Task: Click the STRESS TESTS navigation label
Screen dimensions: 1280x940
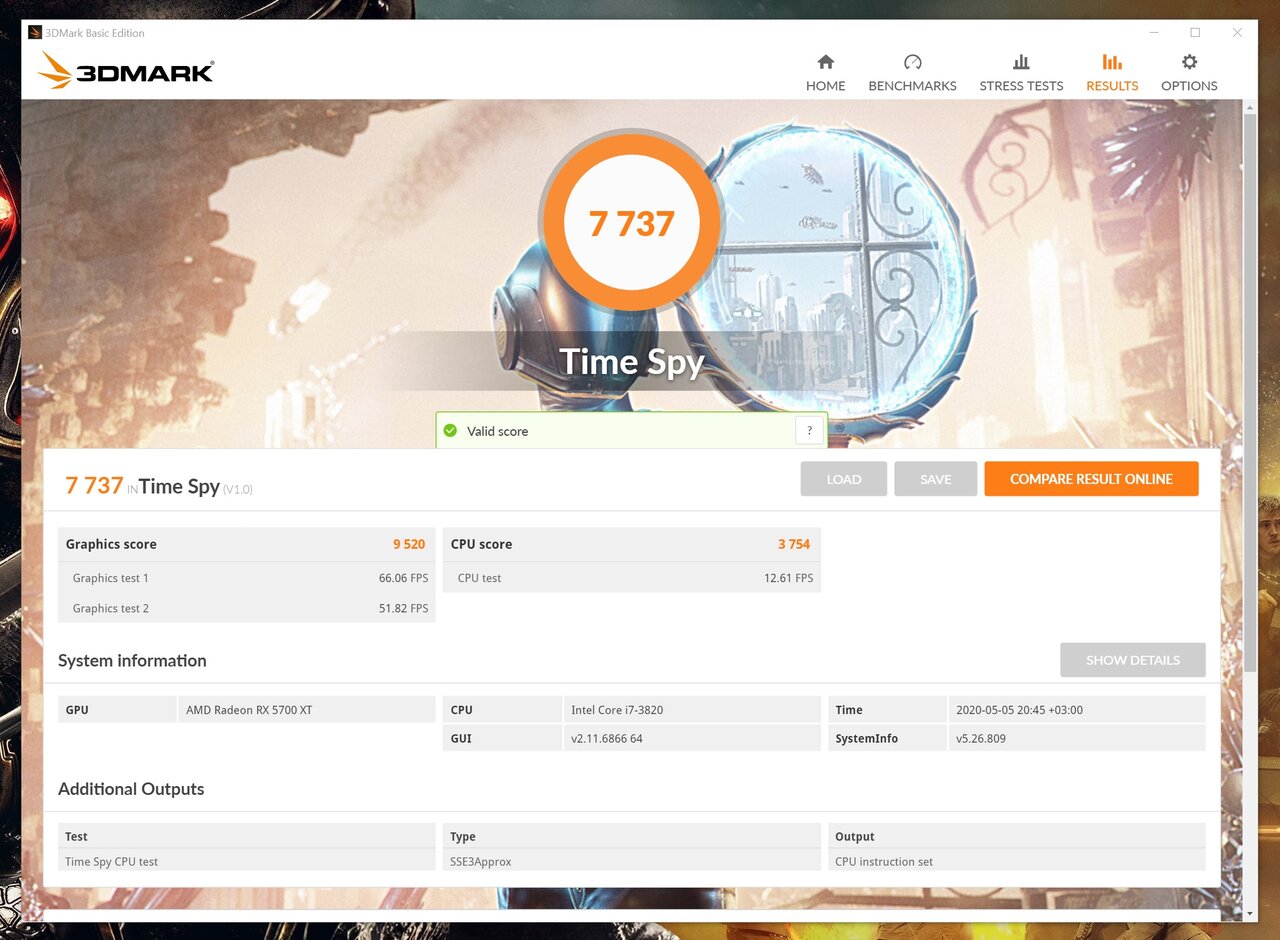Action: [1021, 86]
